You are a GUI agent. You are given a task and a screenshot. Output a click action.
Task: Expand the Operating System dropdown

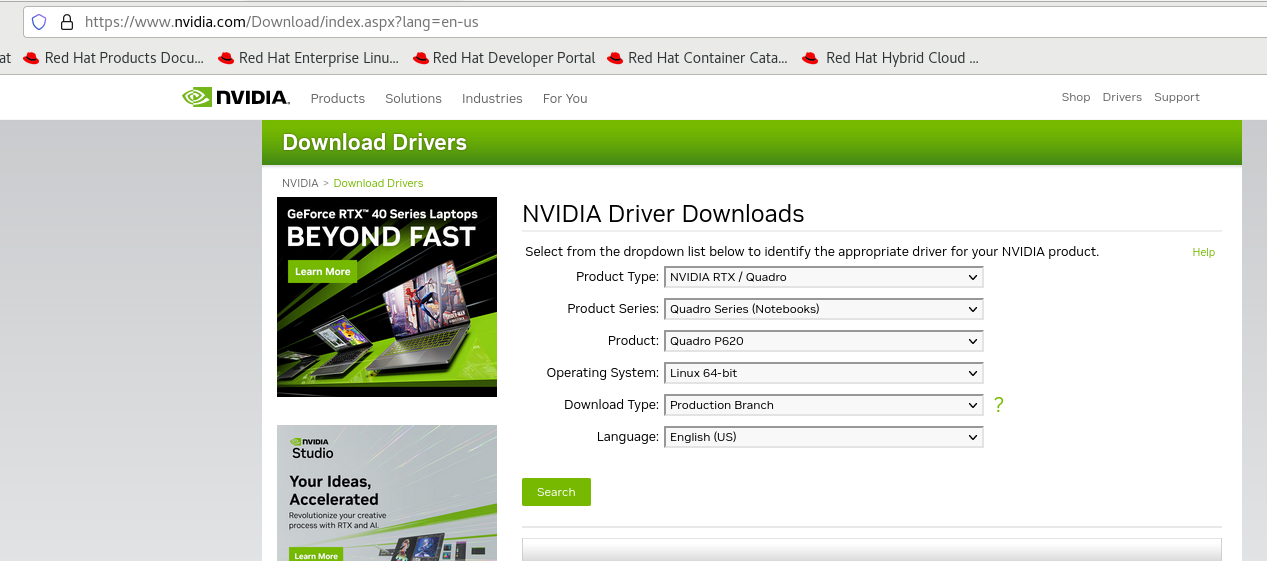coord(824,373)
